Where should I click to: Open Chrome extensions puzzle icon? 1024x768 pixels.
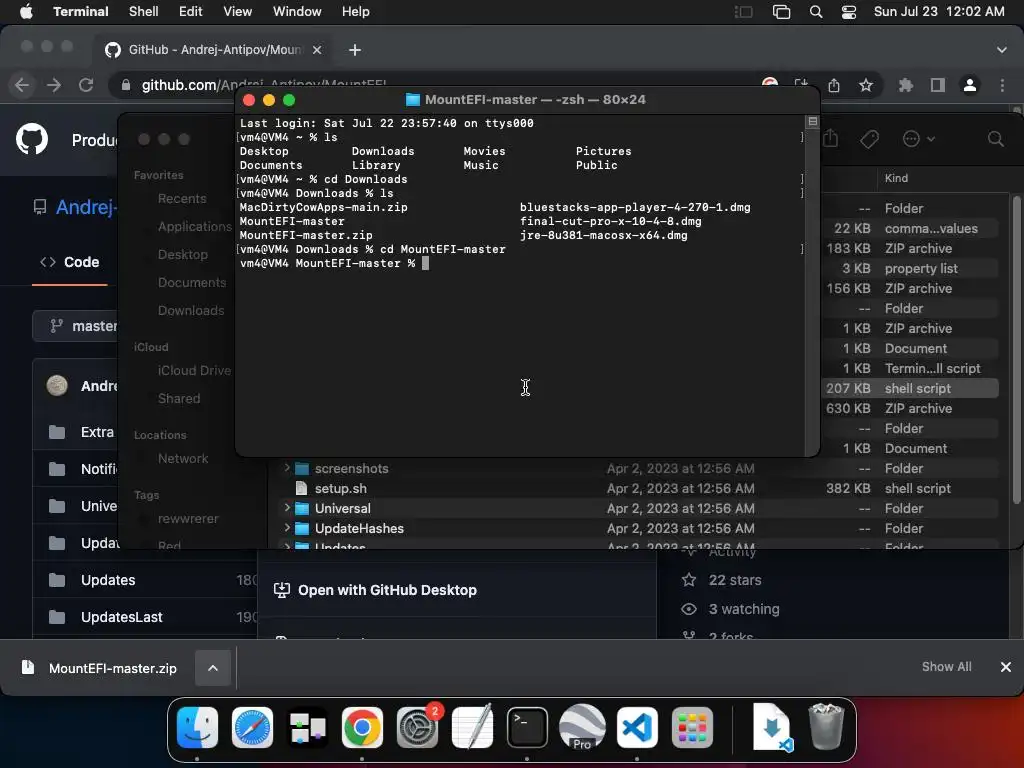click(x=906, y=85)
